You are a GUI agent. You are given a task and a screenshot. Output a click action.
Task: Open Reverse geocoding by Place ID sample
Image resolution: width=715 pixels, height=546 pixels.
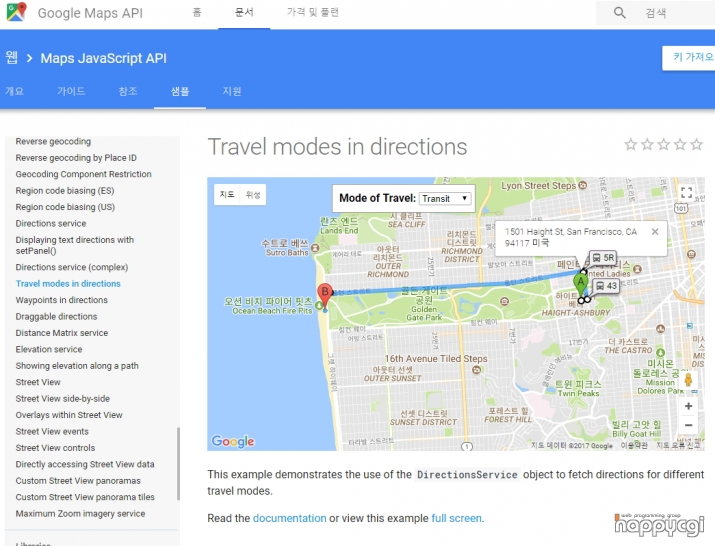(76, 158)
